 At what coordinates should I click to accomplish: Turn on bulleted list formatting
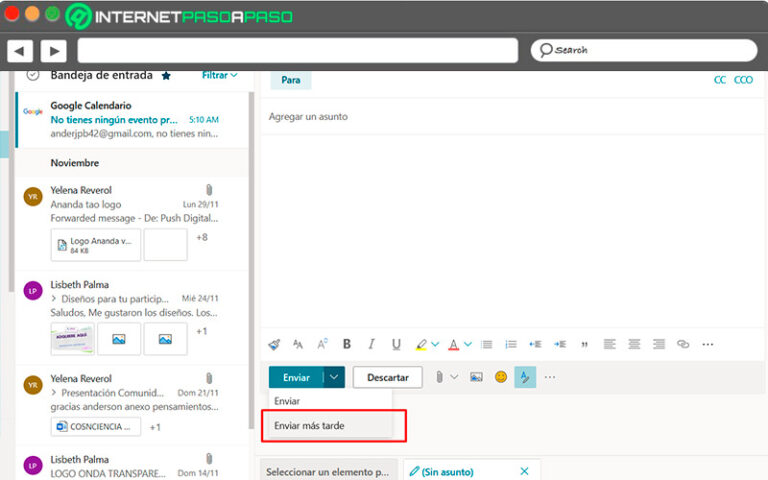pos(487,344)
